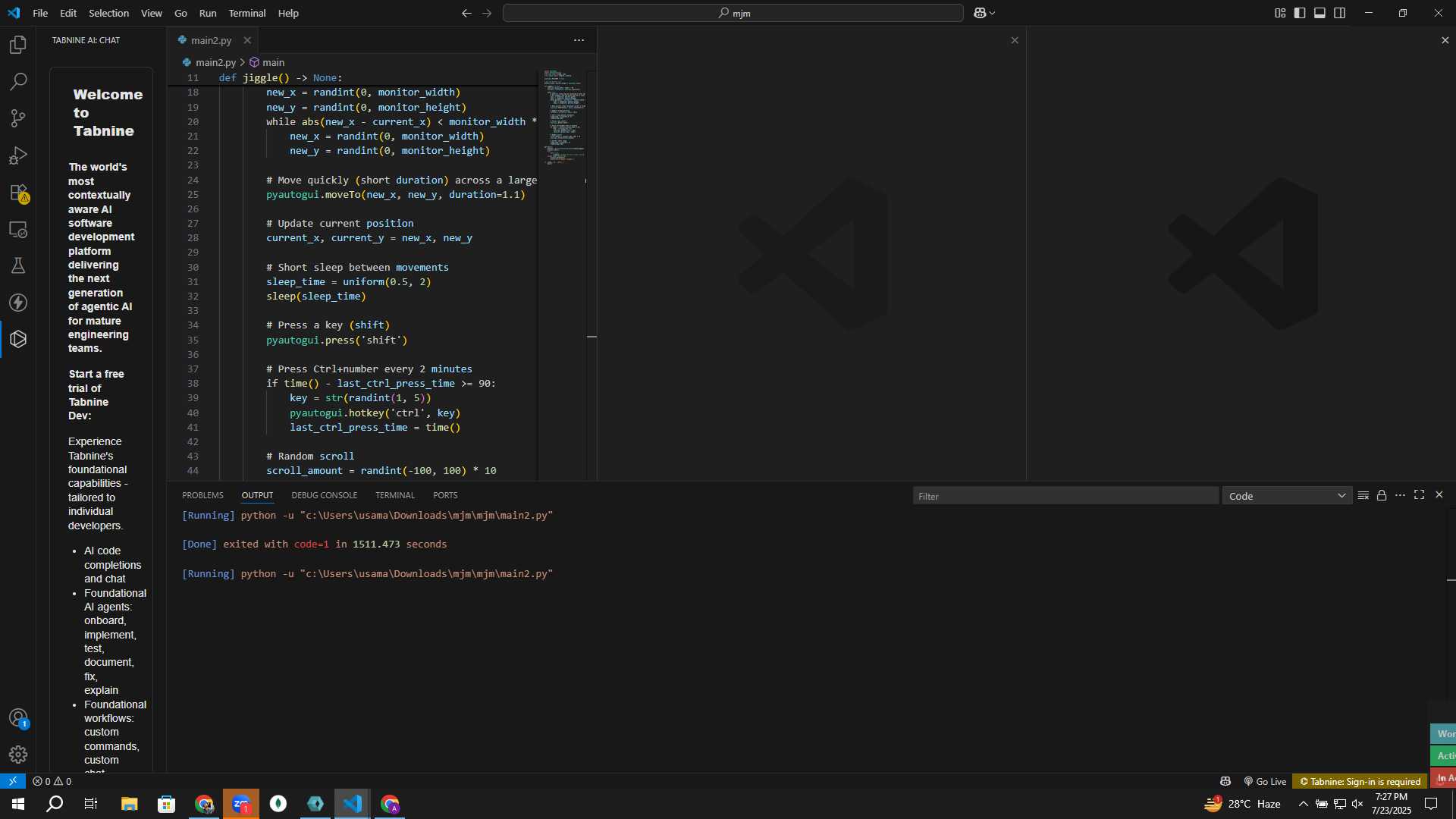Viewport: 1456px width, 819px height.
Task: Select the Tabnine AI icon in activity bar
Action: (x=18, y=339)
